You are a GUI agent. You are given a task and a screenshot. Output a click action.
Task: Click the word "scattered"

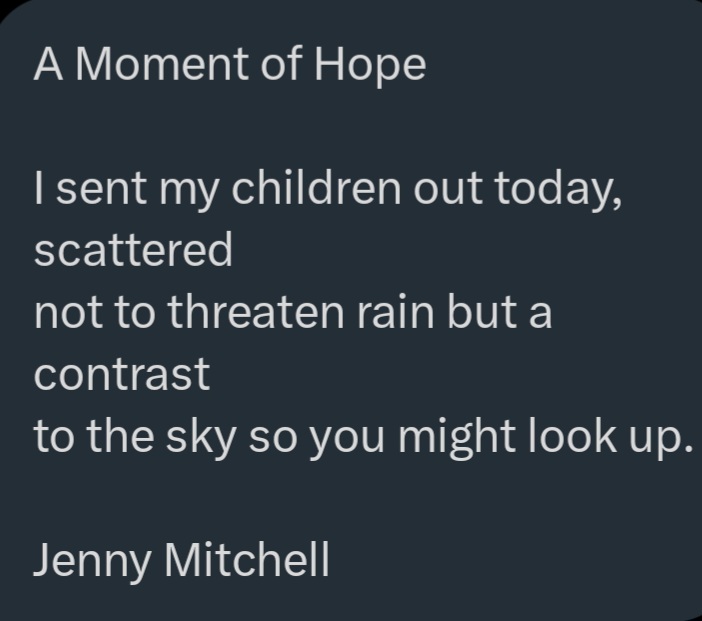133,251
